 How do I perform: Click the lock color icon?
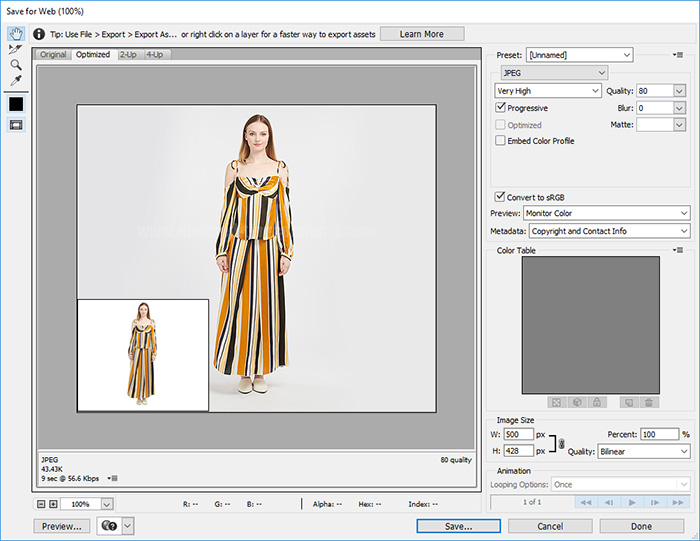coord(597,402)
